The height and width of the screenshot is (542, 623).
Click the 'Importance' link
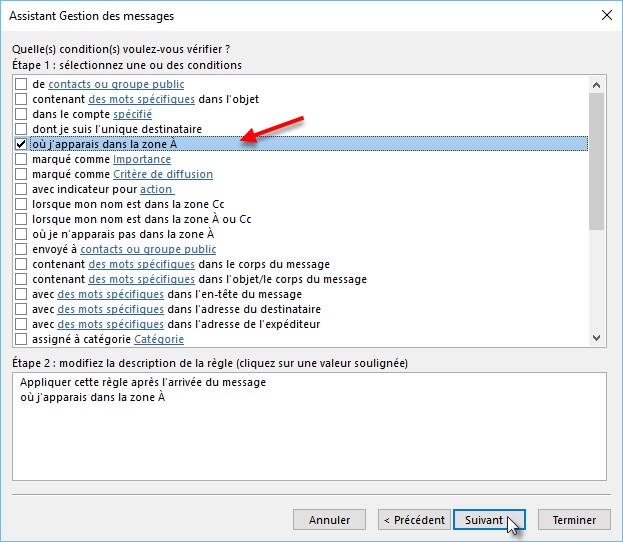pos(141,159)
